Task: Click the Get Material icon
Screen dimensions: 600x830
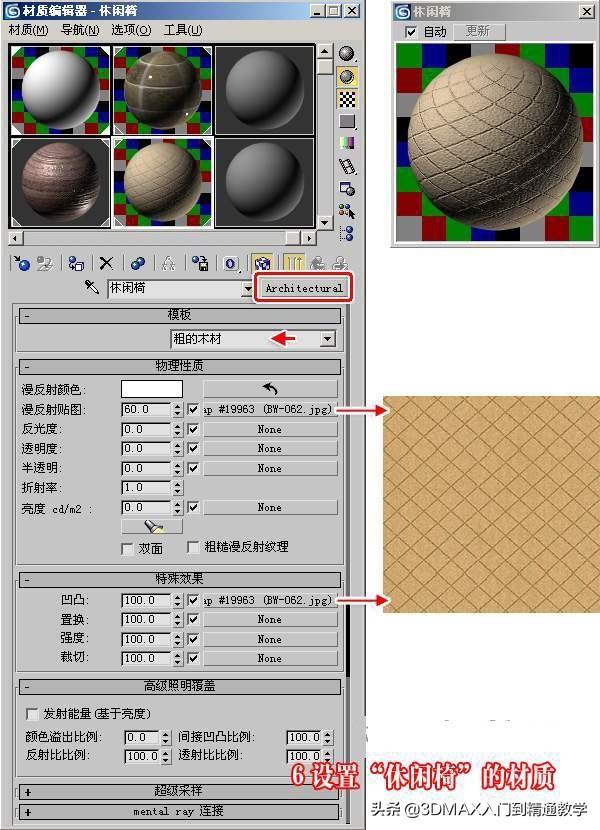Action: pos(20,263)
